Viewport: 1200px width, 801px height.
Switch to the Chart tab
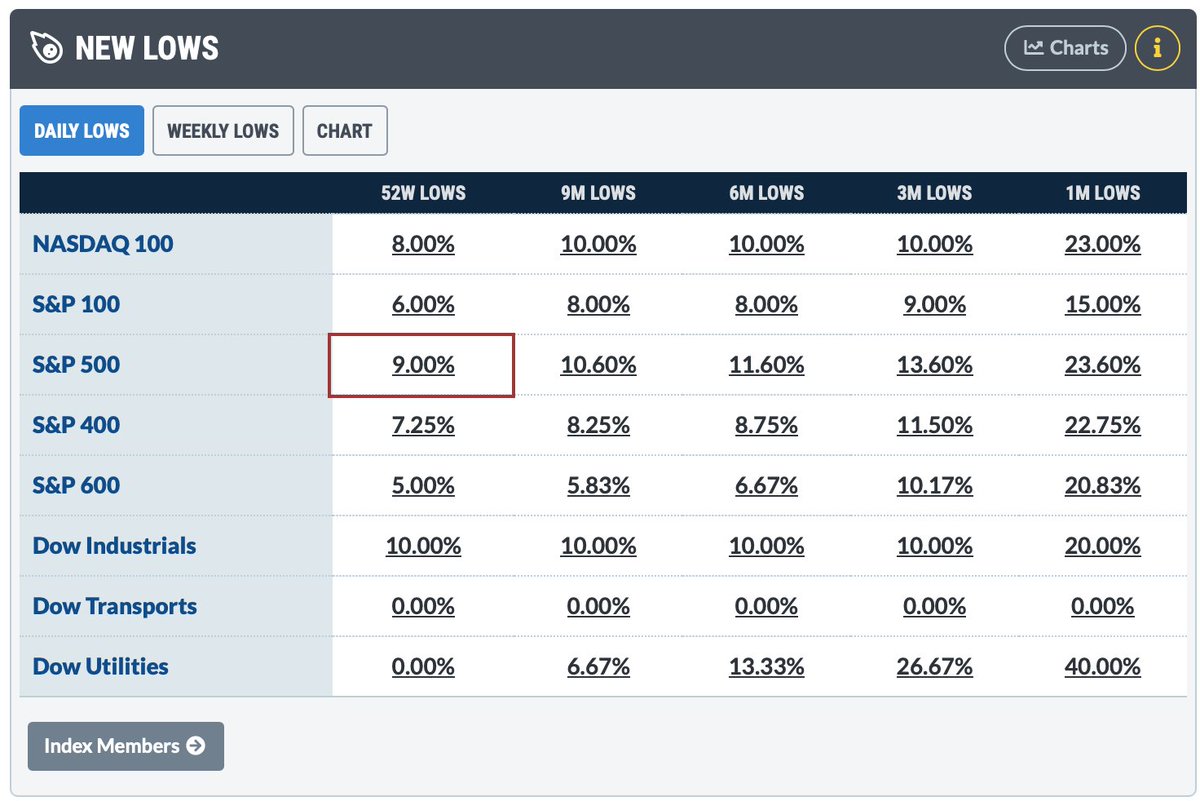344,131
